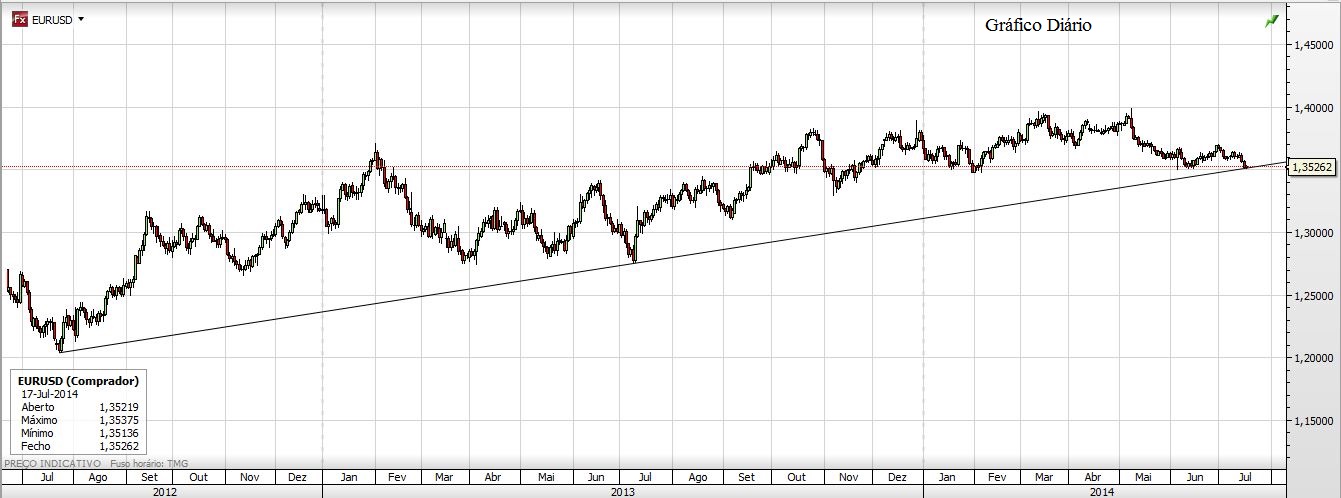Select the EURUSD symbol name at top left
Image resolution: width=1341 pixels, height=498 pixels.
tap(52, 20)
